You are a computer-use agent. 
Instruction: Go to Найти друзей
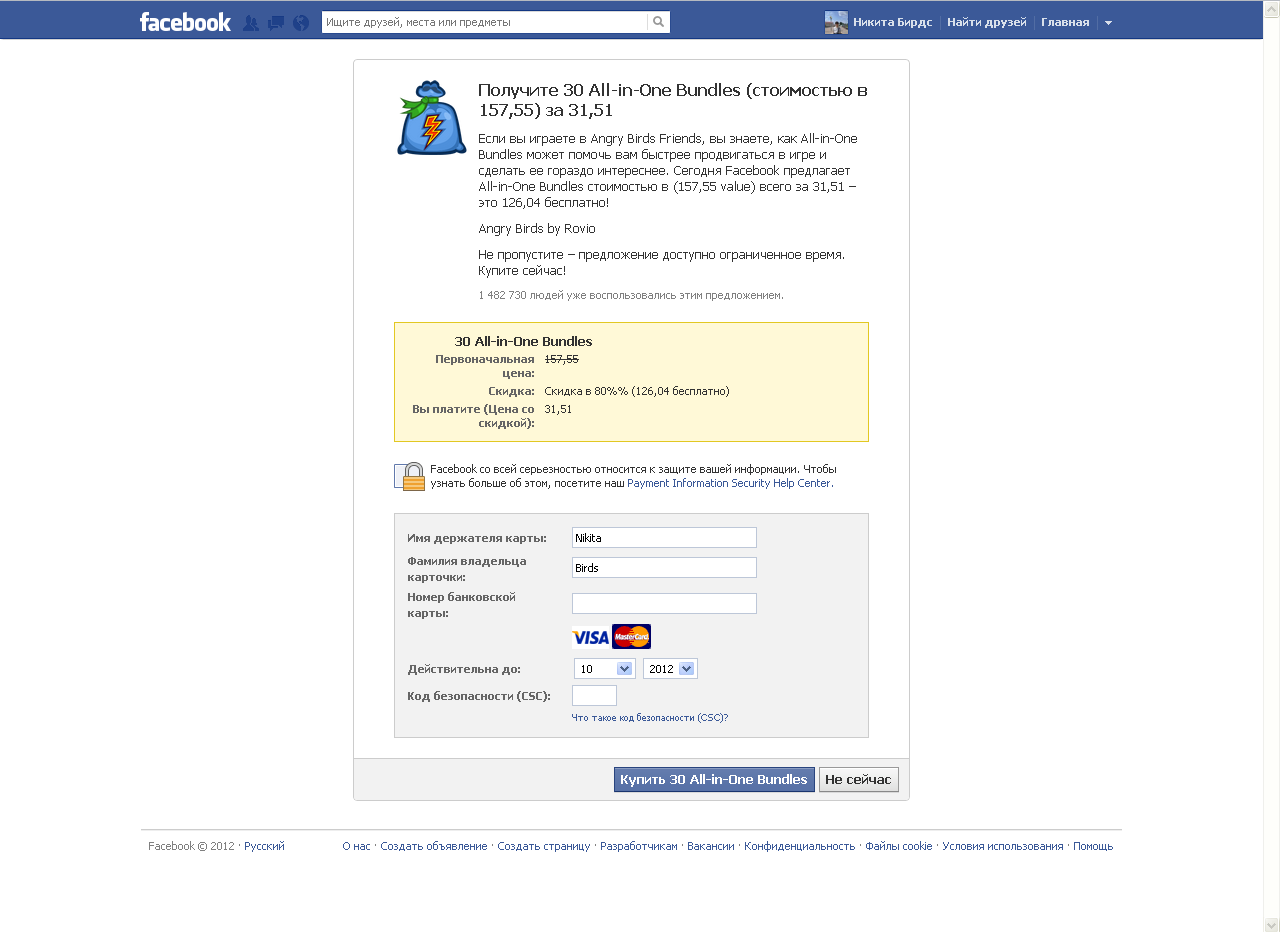click(986, 22)
